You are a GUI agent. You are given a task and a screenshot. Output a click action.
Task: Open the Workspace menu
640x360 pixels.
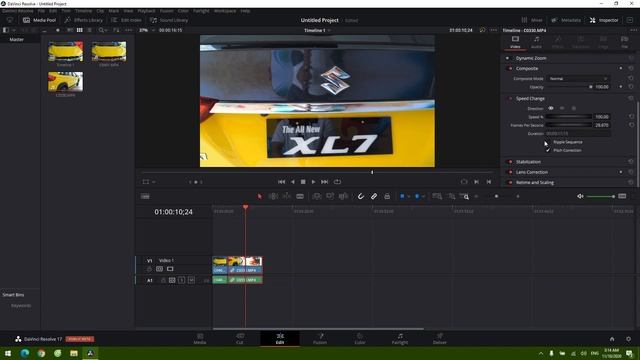225,11
